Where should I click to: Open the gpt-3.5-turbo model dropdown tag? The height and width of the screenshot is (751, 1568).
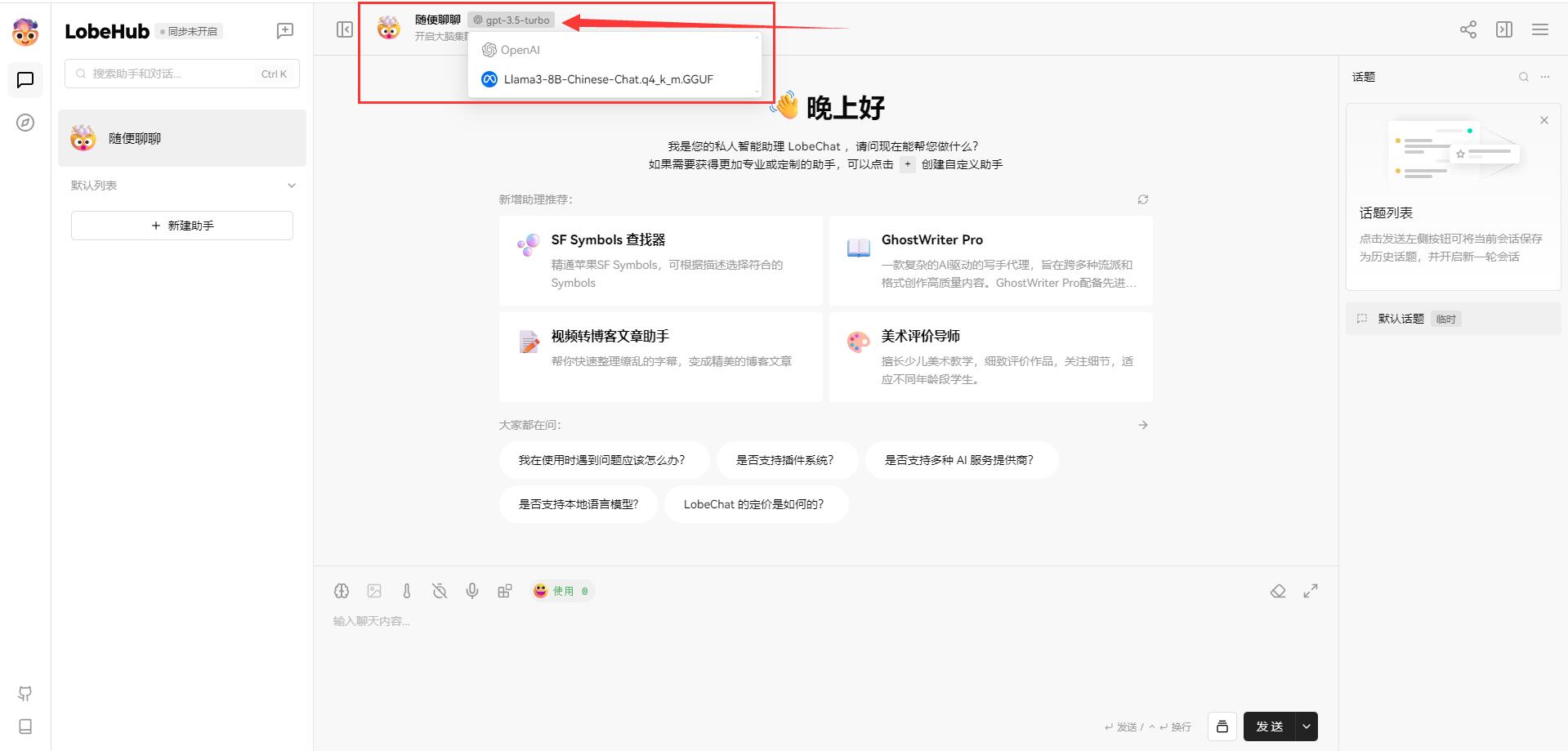coord(511,20)
